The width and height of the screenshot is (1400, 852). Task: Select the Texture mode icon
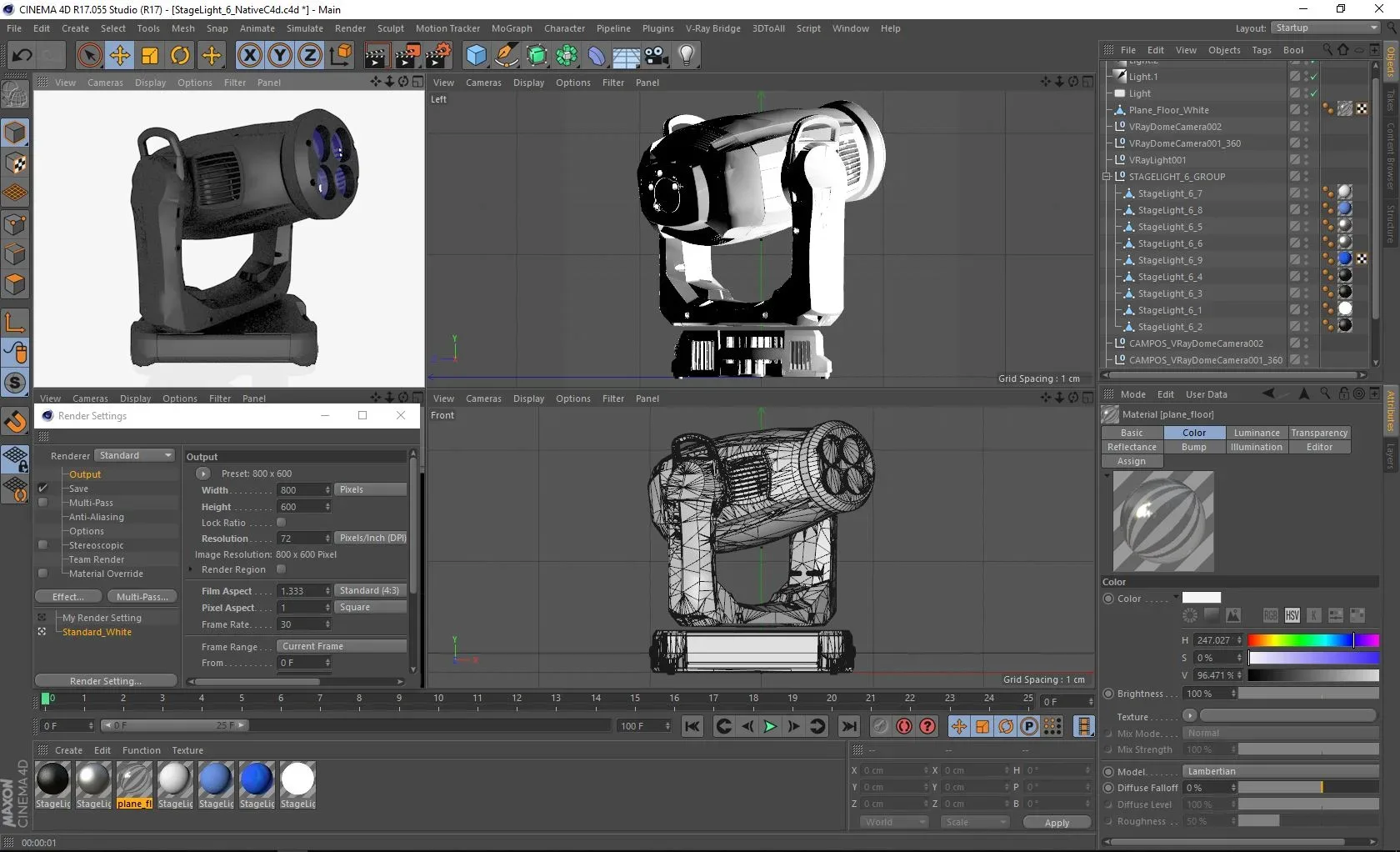15,163
